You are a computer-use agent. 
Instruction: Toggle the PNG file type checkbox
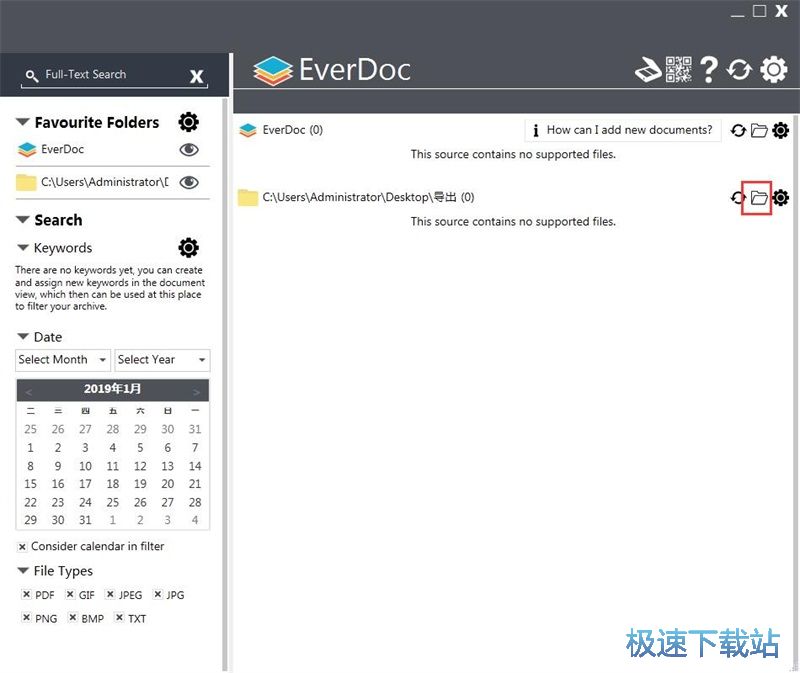point(27,617)
